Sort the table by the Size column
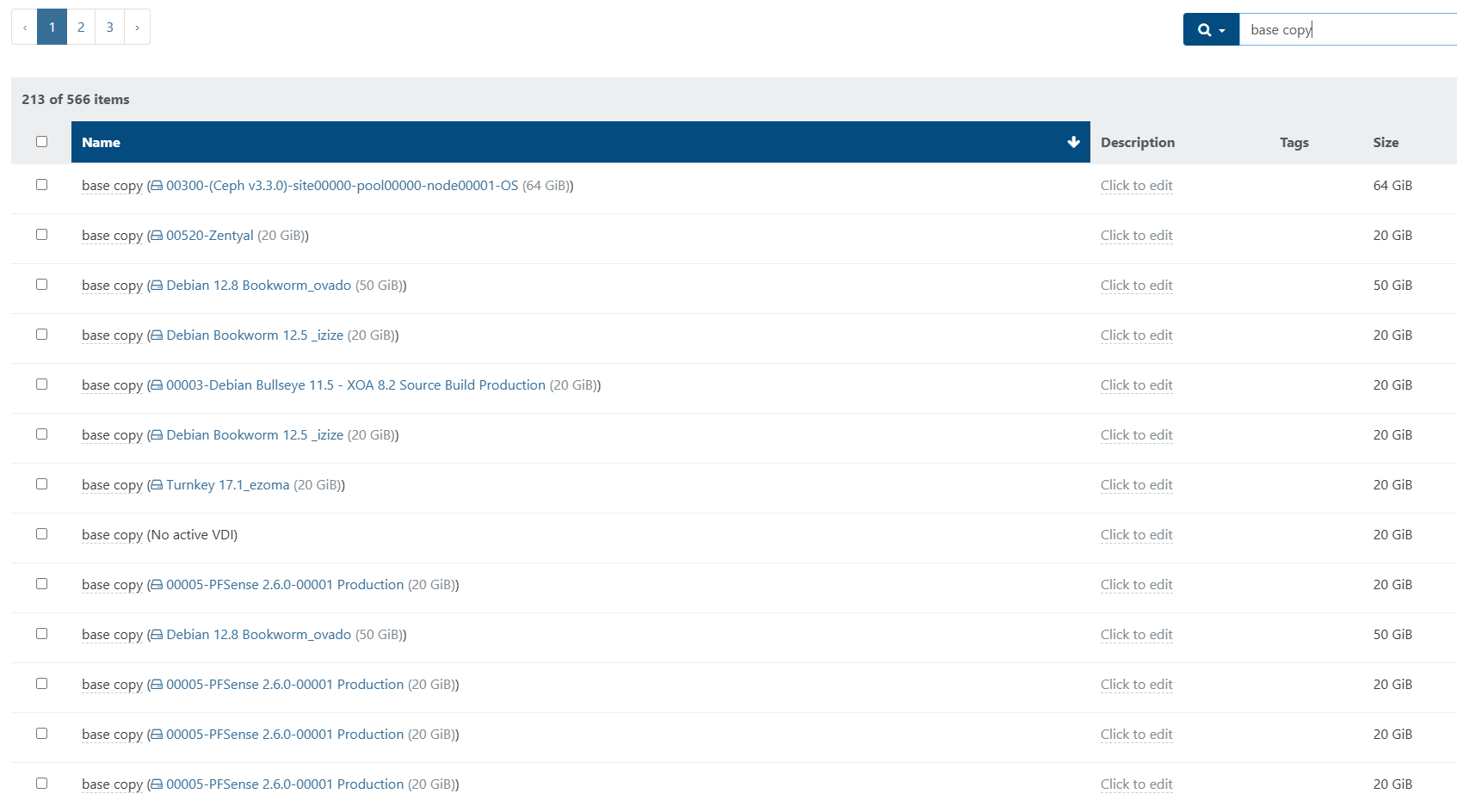The height and width of the screenshot is (812, 1457). point(1385,143)
